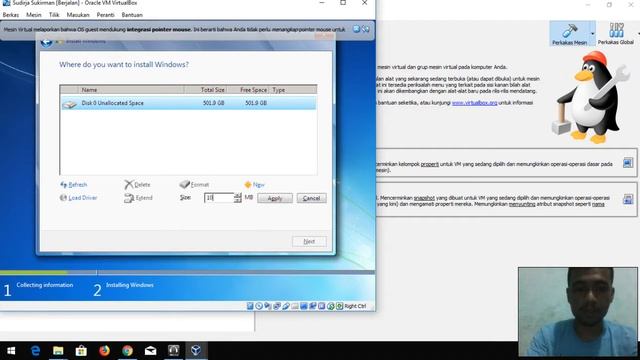Open the Berkas menu
This screenshot has height=360, width=640.
(x=11, y=15)
